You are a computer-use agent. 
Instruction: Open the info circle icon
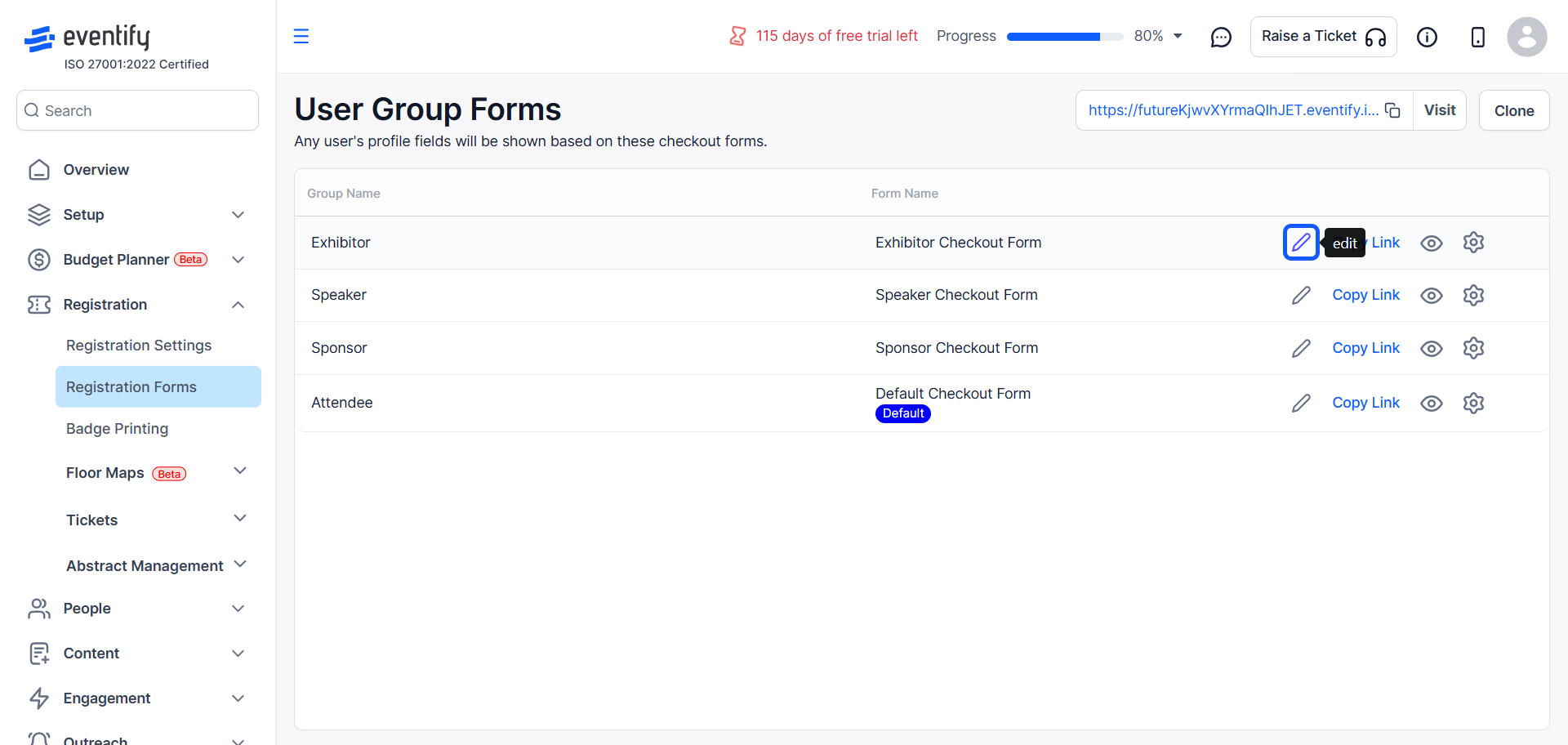coord(1427,37)
